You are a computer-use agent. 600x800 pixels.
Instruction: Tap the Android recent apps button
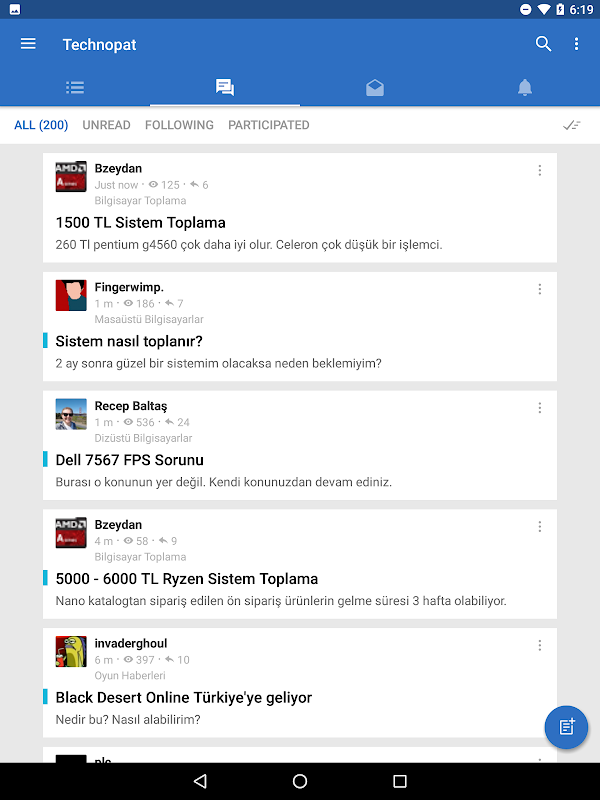click(400, 781)
